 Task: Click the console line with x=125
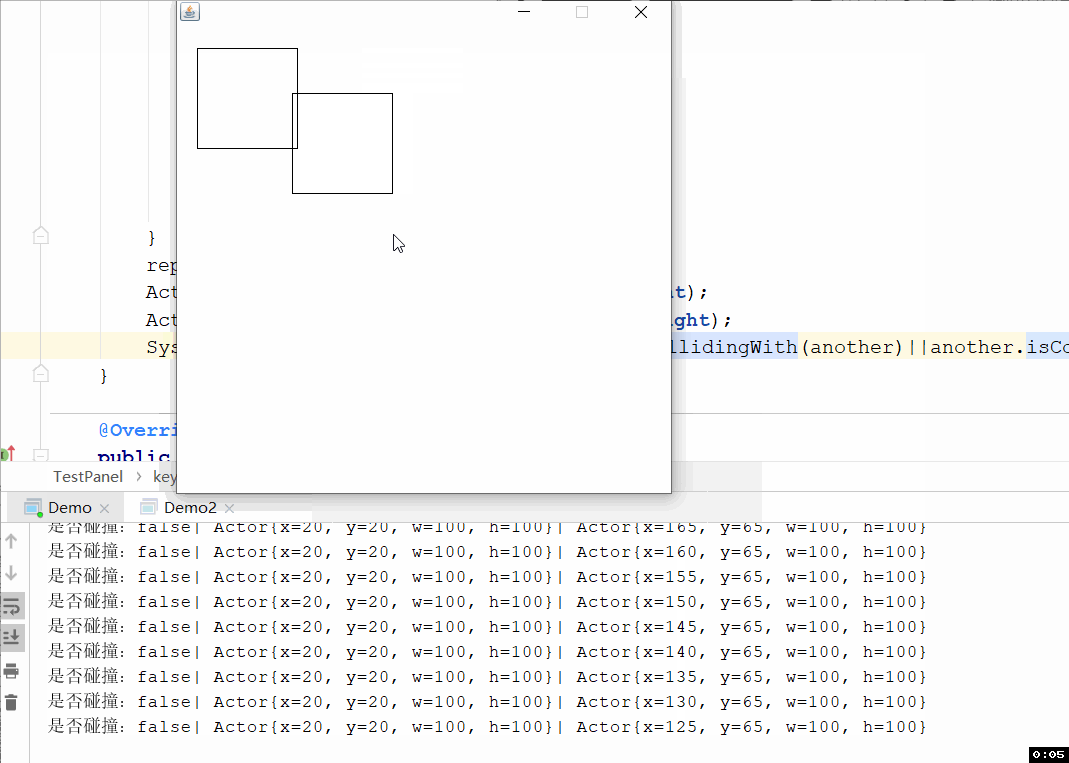(x=487, y=727)
